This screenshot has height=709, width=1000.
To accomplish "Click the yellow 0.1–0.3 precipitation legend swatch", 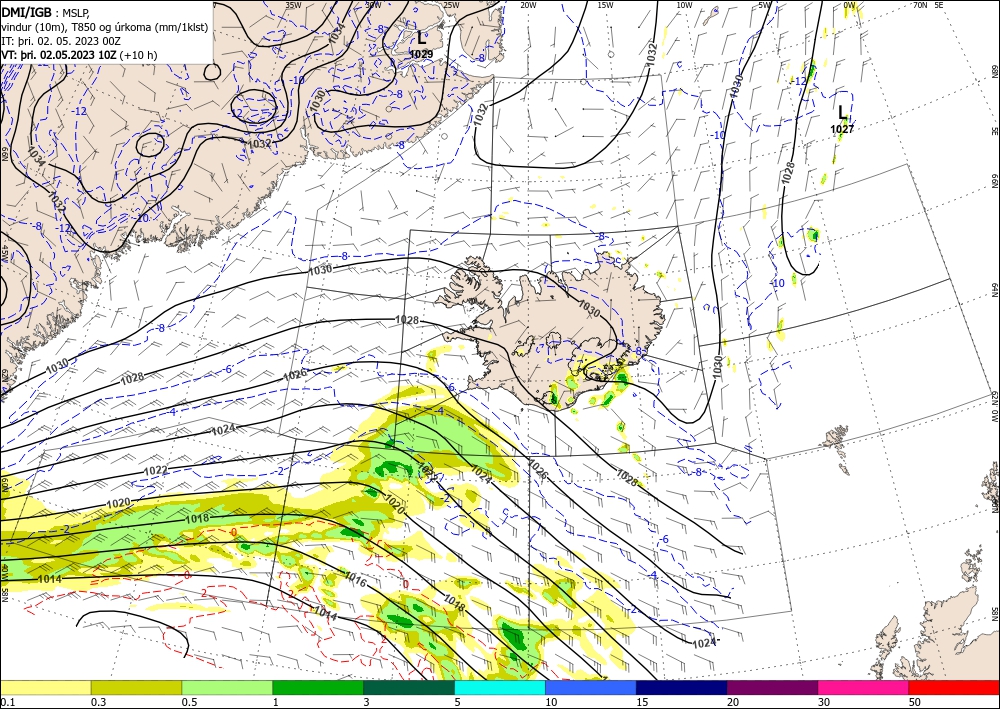I will click(x=45, y=687).
